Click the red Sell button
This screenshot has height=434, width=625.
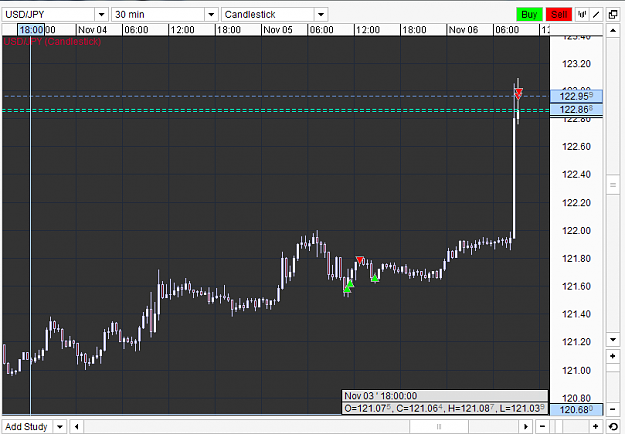click(559, 15)
